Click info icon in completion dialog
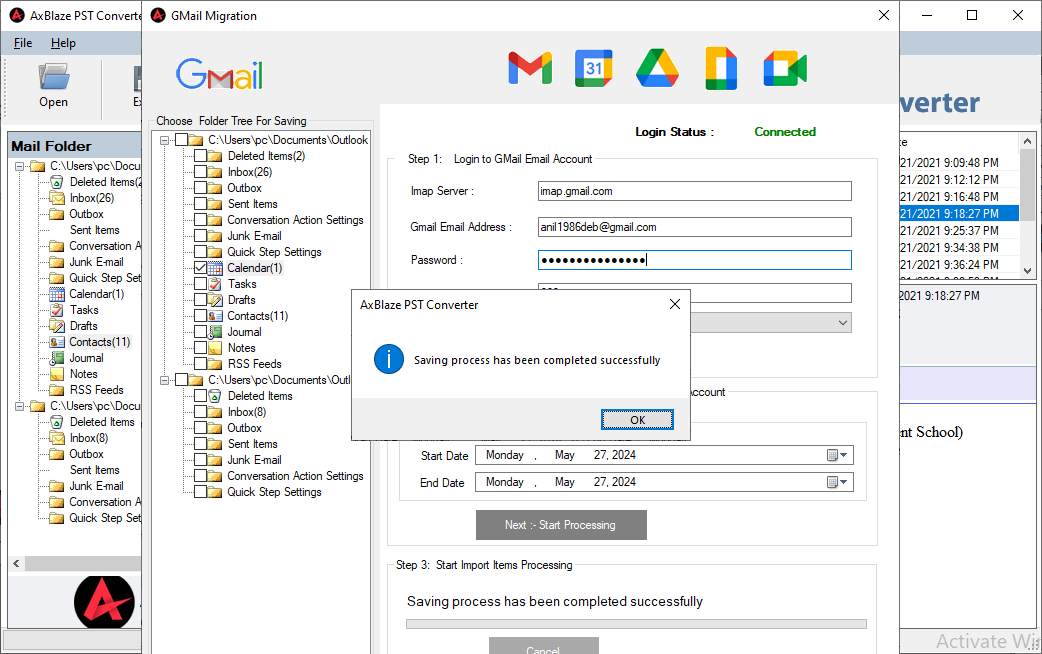Viewport: 1042px width, 654px height. tap(389, 360)
